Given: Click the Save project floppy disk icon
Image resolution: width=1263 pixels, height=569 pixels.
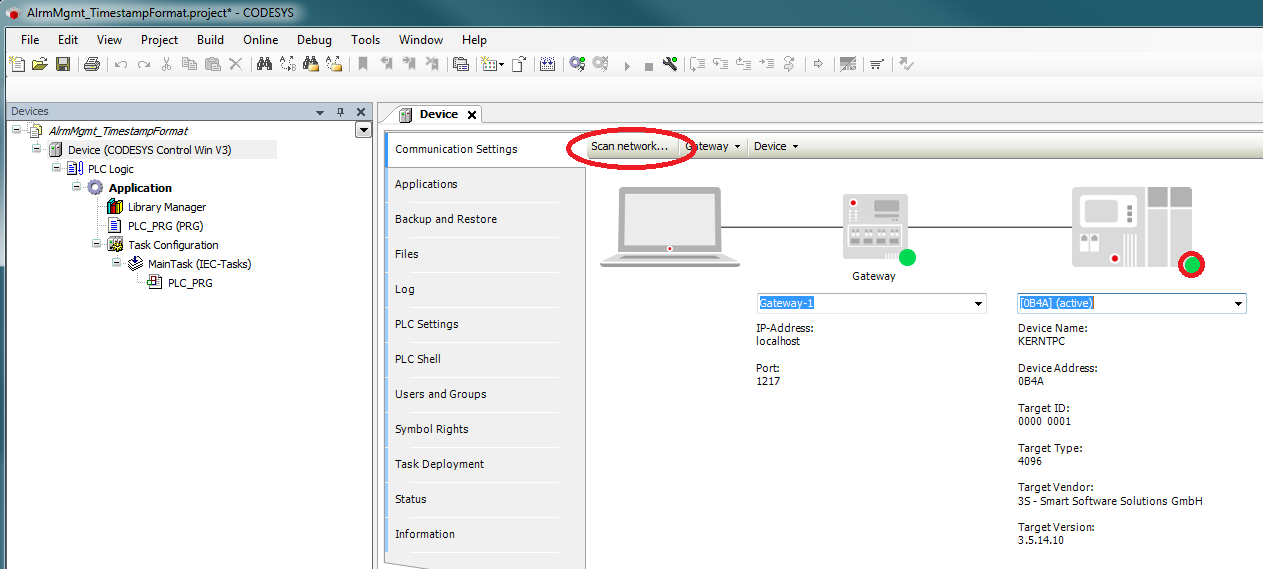Looking at the screenshot, I should (x=63, y=64).
